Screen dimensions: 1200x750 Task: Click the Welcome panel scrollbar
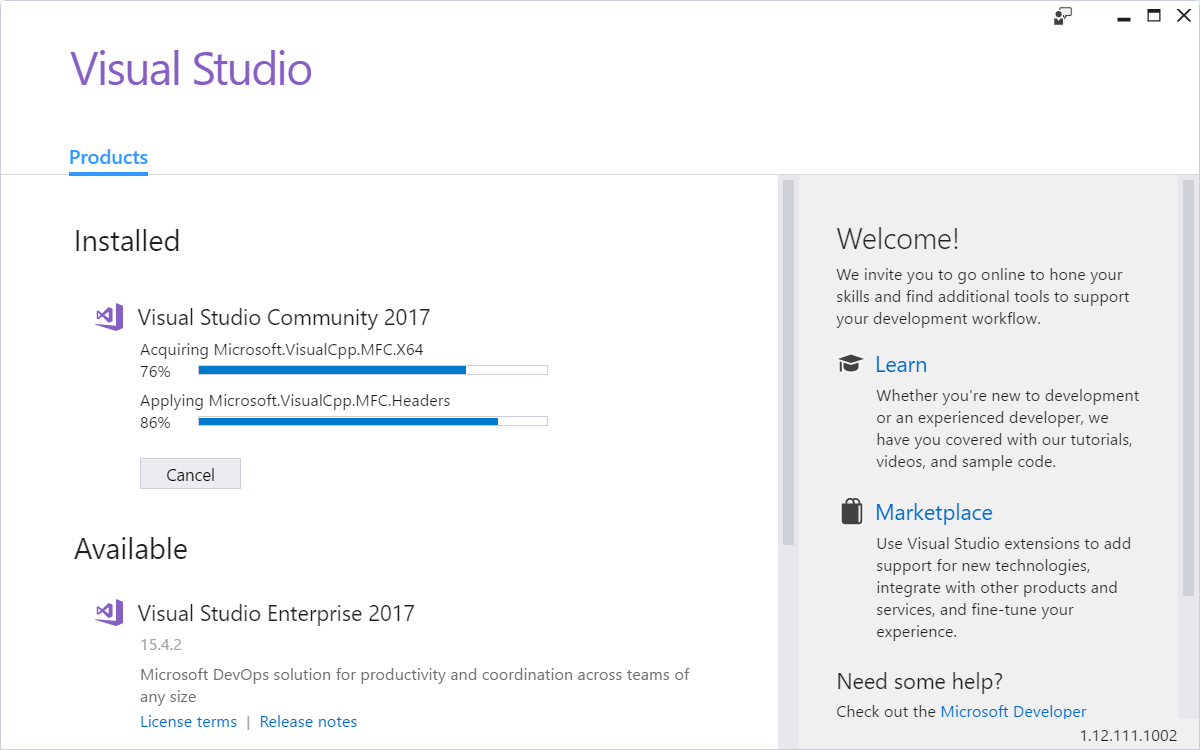click(x=1188, y=388)
